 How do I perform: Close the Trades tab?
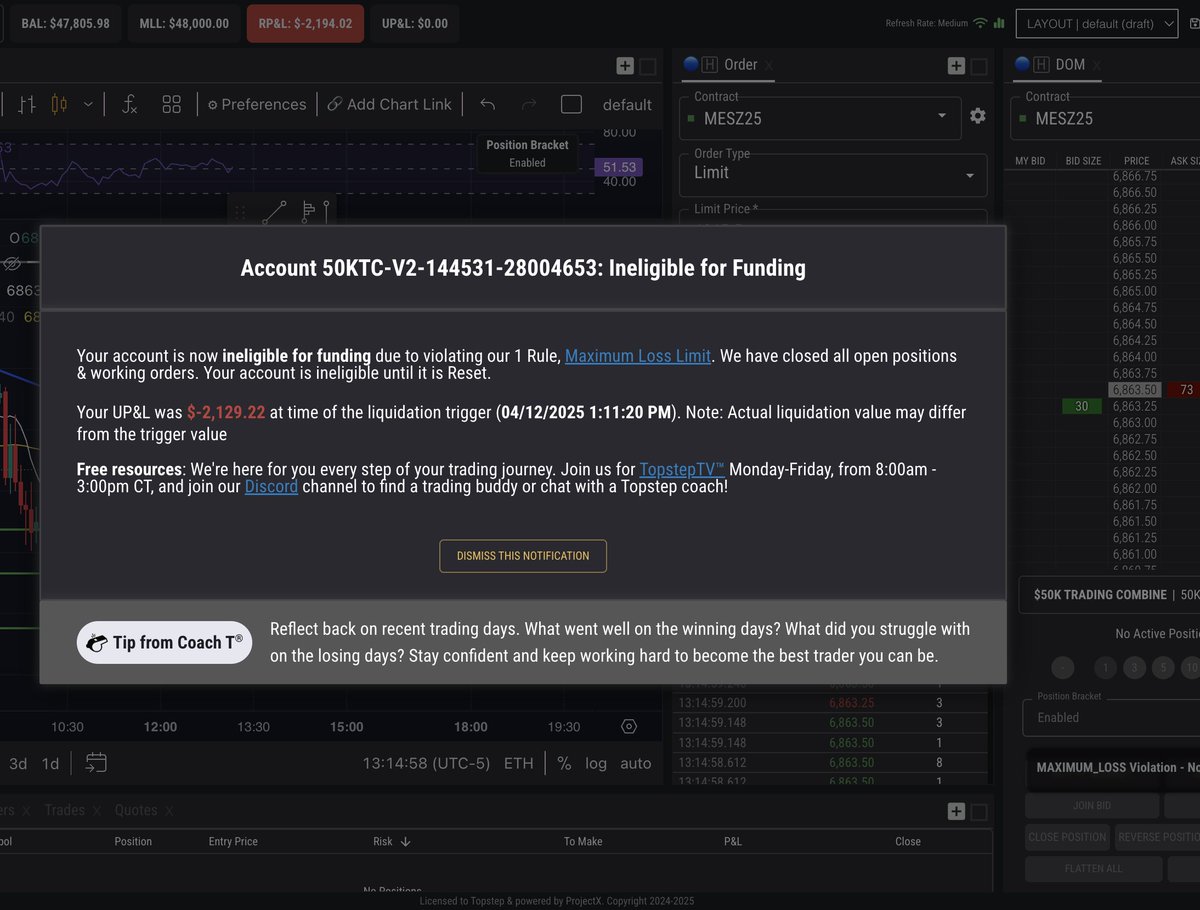point(97,811)
